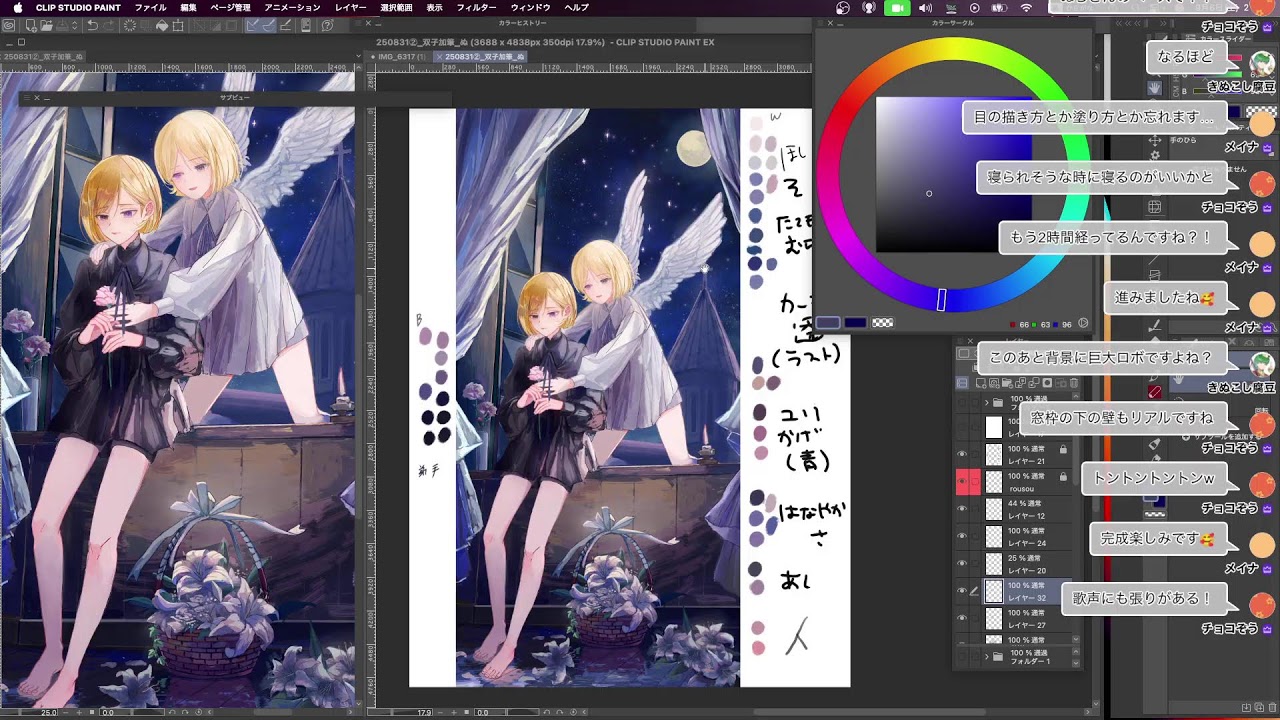Expand the top layer folder chevron

coord(987,402)
